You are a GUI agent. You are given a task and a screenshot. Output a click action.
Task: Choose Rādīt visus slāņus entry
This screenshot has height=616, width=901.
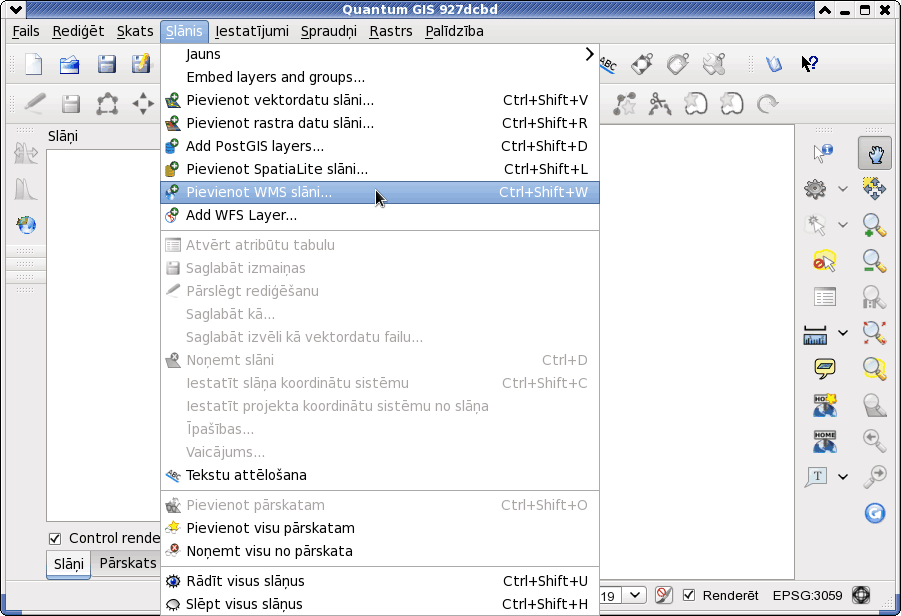pyautogui.click(x=380, y=581)
